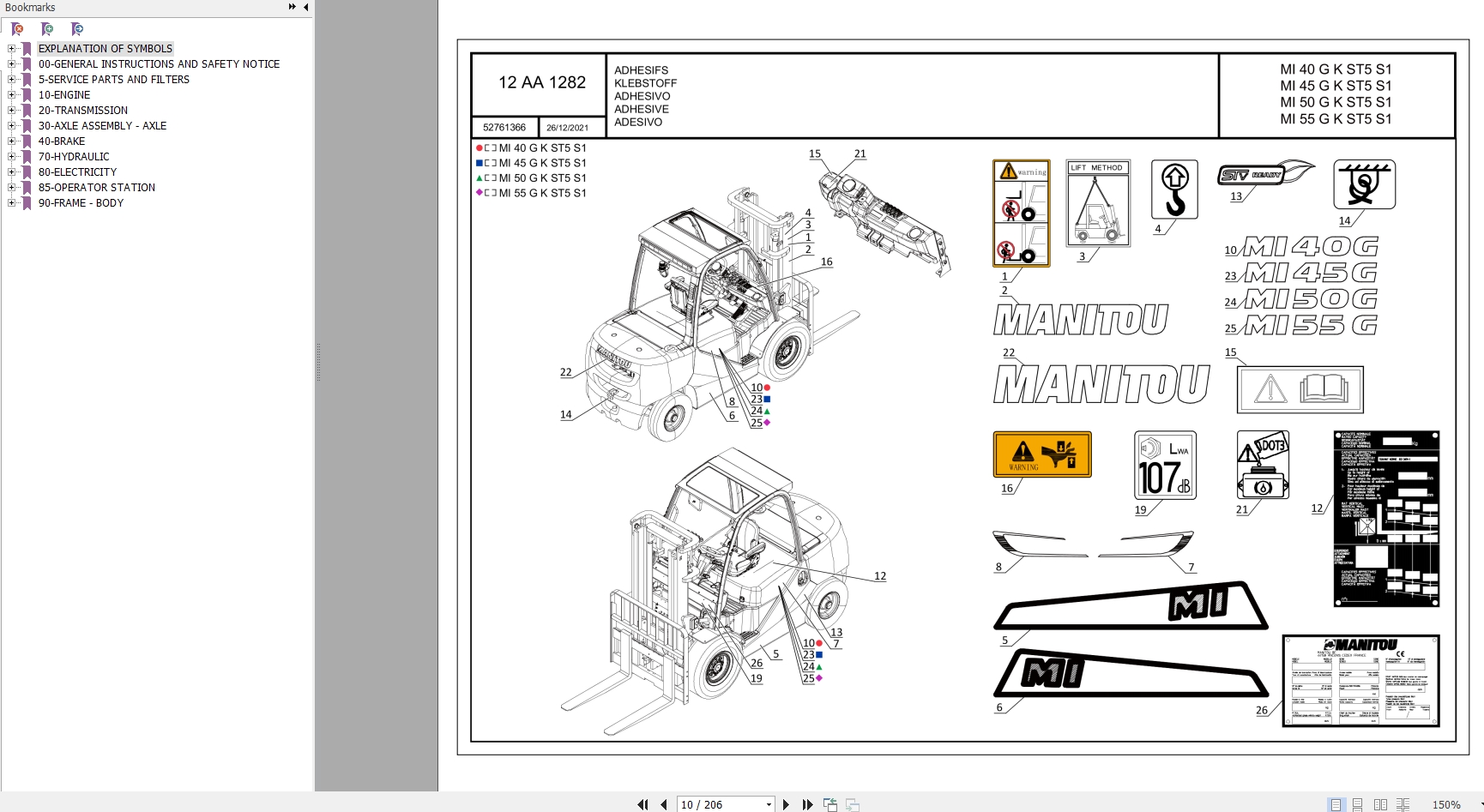Open the 10-ENGINE bookmark

coord(64,95)
